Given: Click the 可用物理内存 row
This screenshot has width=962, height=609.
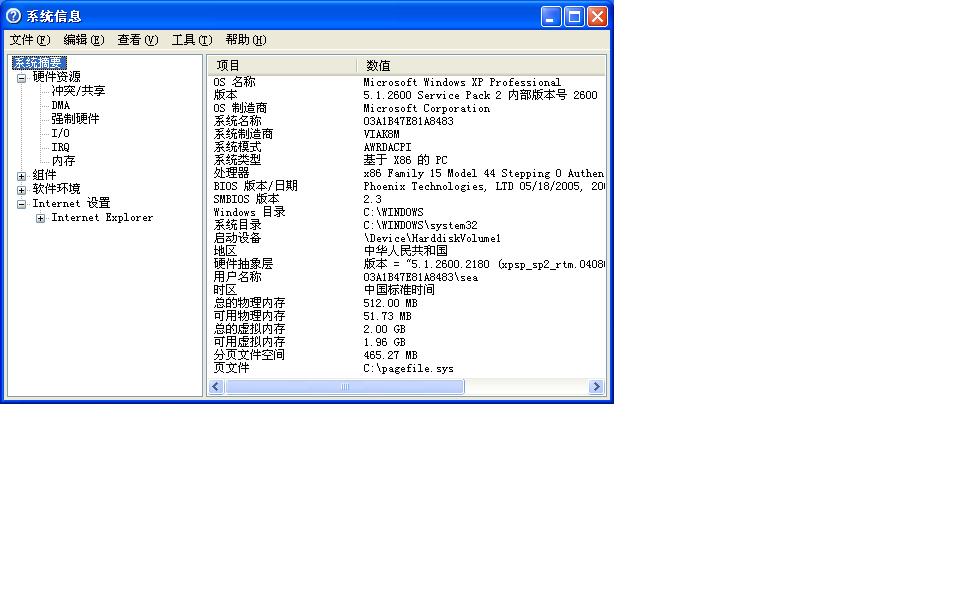Looking at the screenshot, I should tap(407, 316).
